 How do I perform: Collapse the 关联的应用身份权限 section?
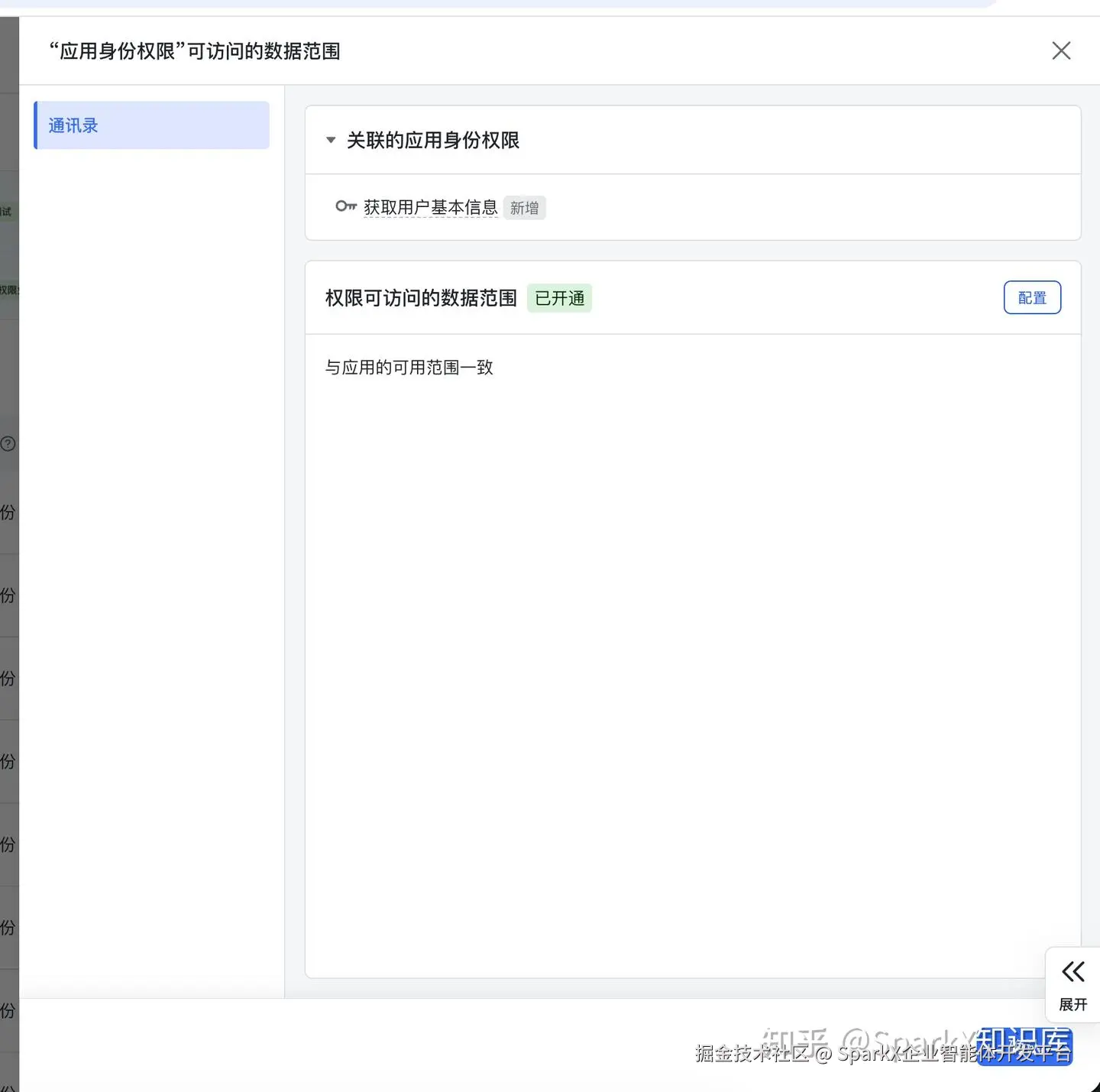[331, 141]
